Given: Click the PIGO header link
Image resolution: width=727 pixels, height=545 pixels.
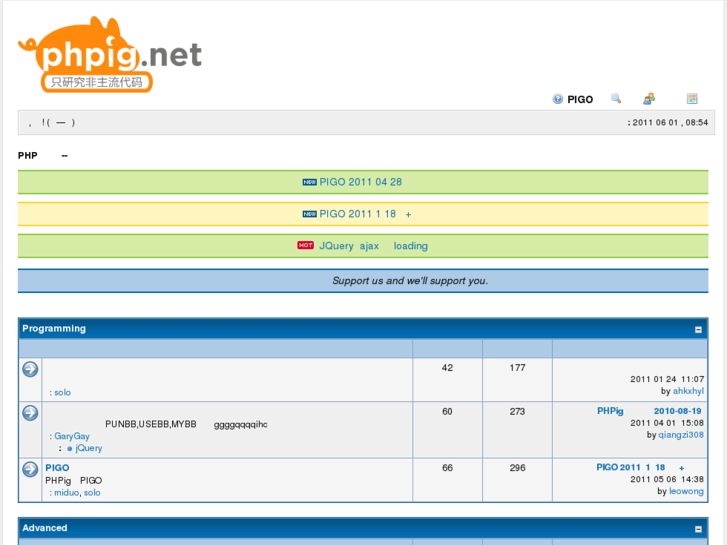Looking at the screenshot, I should [x=580, y=99].
